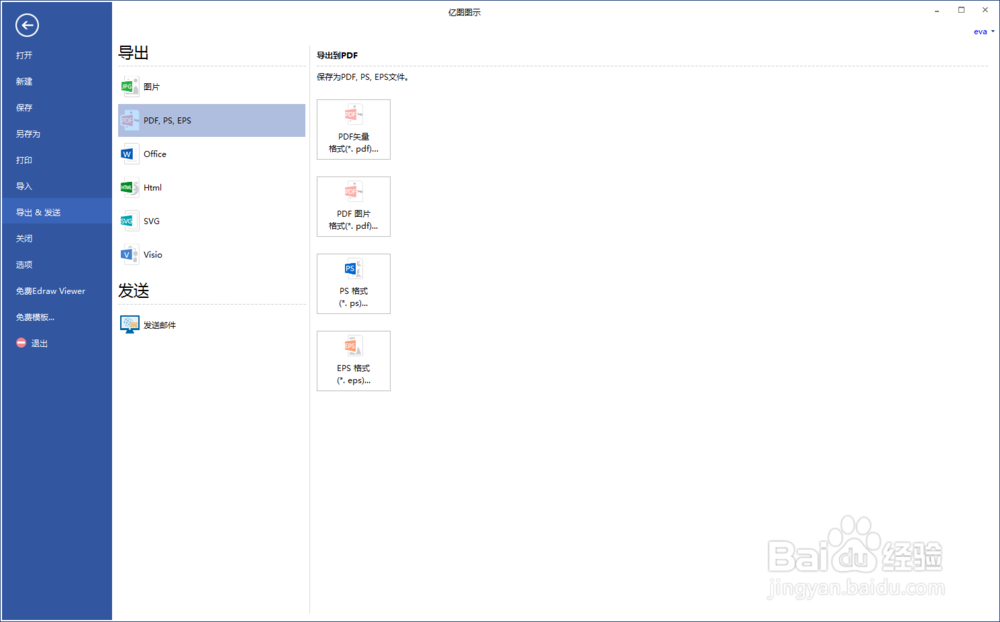Export using PS 格式(*.ps)... label
Viewport: 1000px width, 622px height.
[353, 297]
